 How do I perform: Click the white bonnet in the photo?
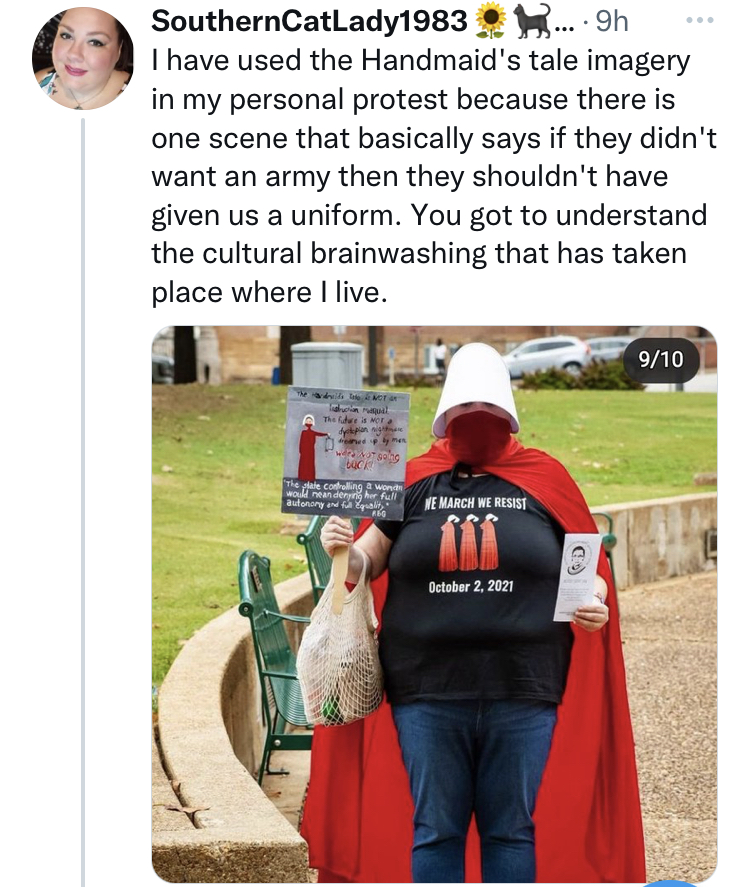[x=476, y=390]
